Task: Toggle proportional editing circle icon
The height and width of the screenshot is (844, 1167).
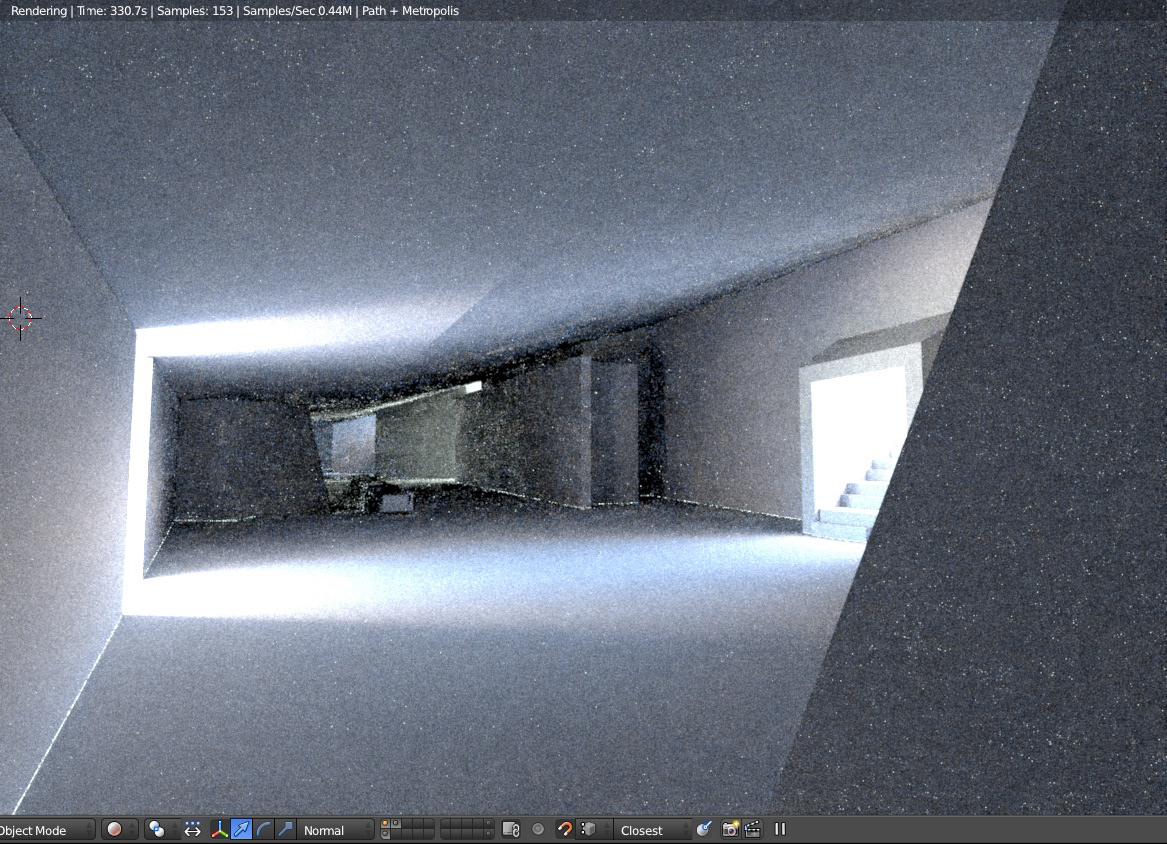Action: (x=538, y=830)
